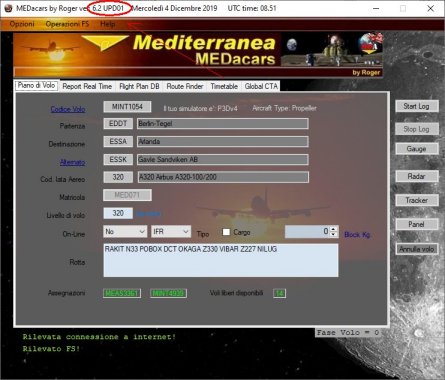Screen dimensions: 445x380
Task: Switch to the Route Finder tab
Action: [x=185, y=86]
